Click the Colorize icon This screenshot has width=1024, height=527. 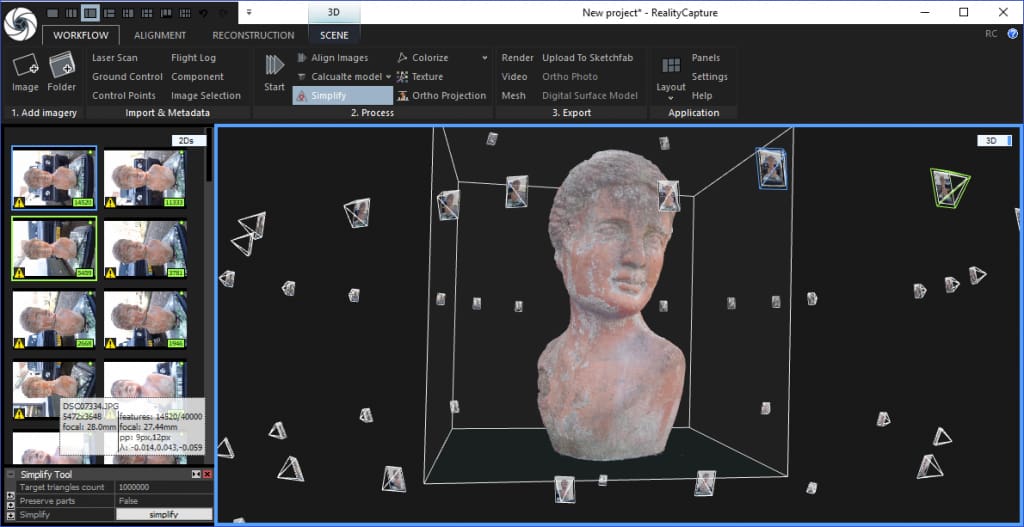click(402, 57)
